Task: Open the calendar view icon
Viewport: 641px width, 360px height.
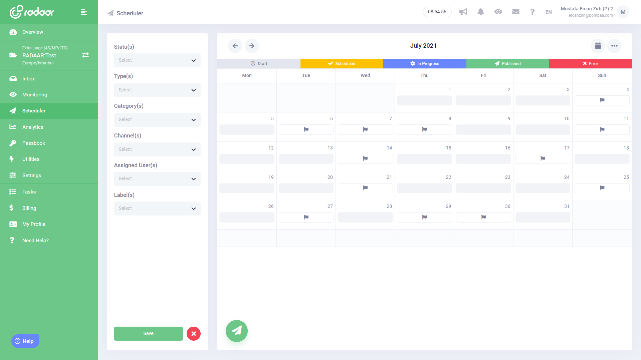Action: coord(598,46)
